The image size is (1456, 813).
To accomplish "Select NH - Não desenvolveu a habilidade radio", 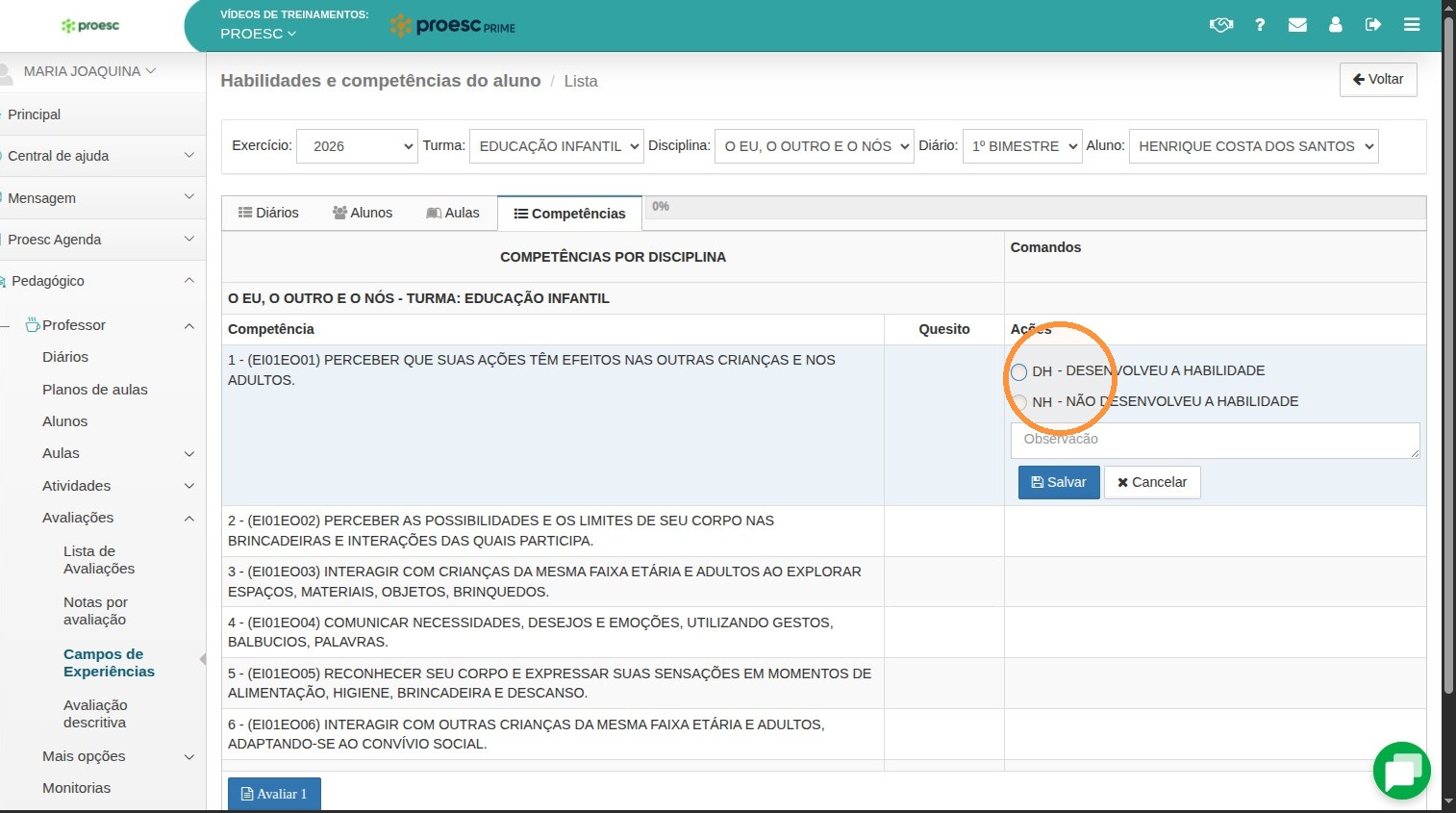I will (x=1019, y=402).
